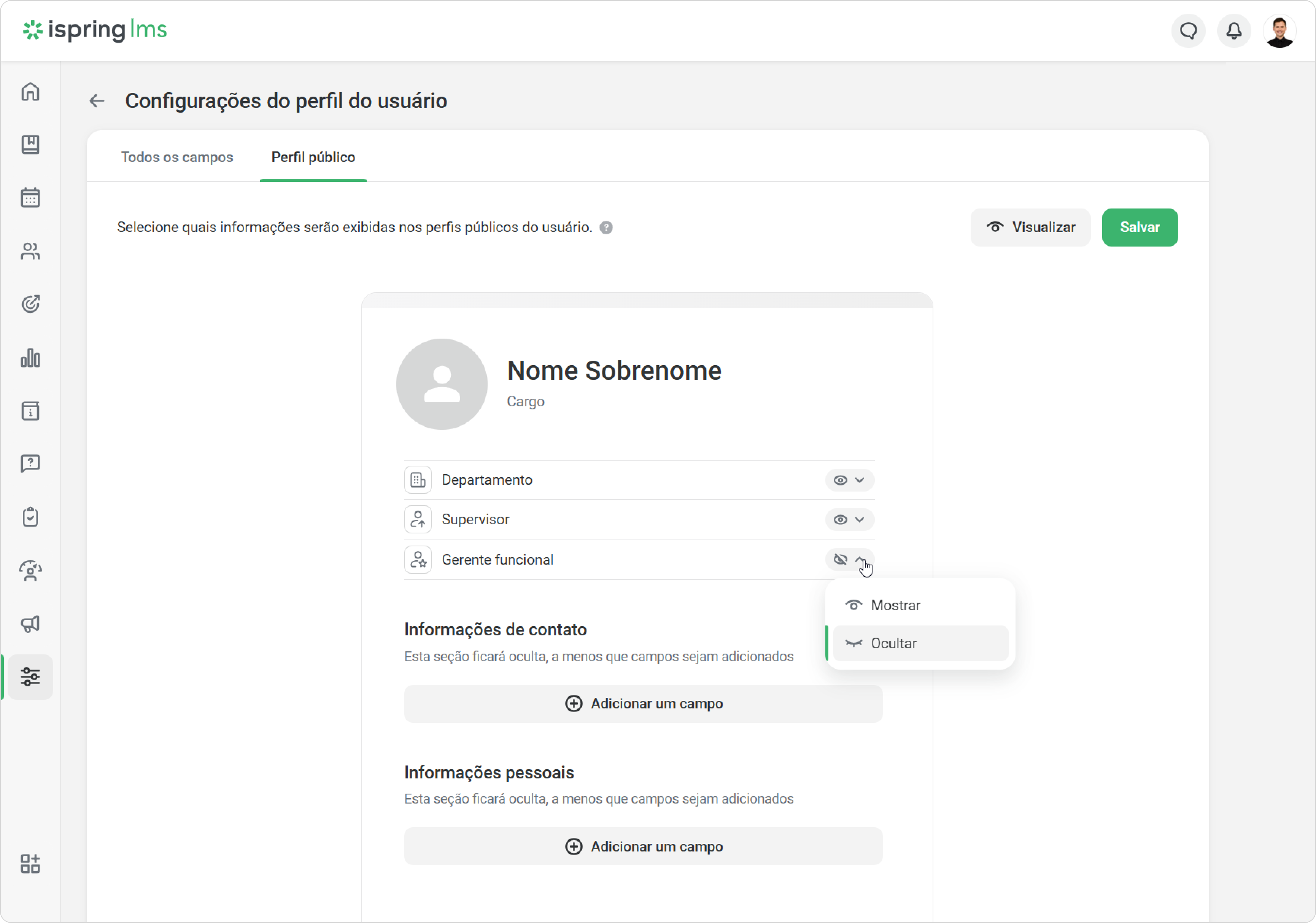Click the green Salvar button
This screenshot has height=923, width=1316.
click(1140, 228)
